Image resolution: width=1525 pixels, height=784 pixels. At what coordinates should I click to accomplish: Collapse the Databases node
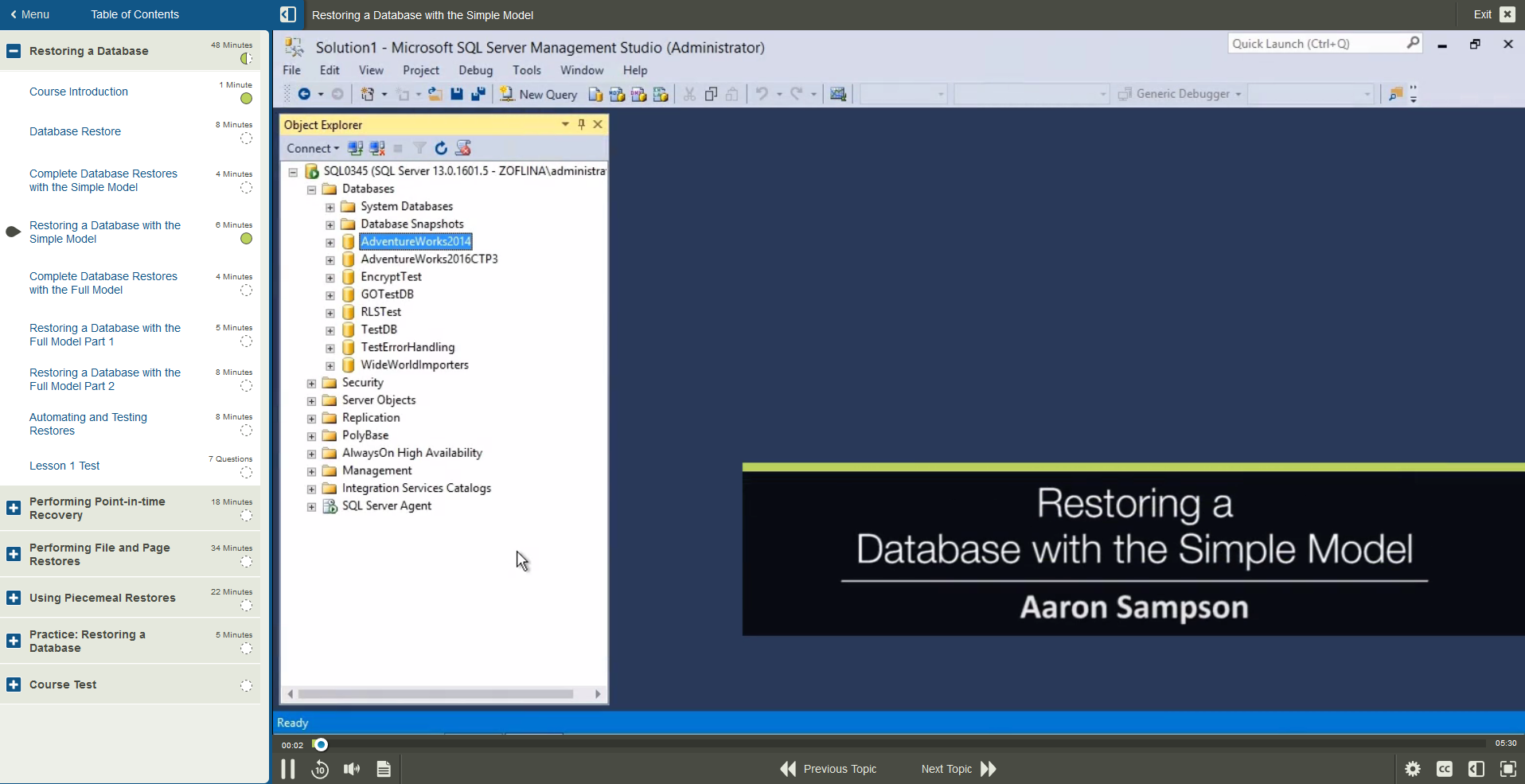click(311, 189)
